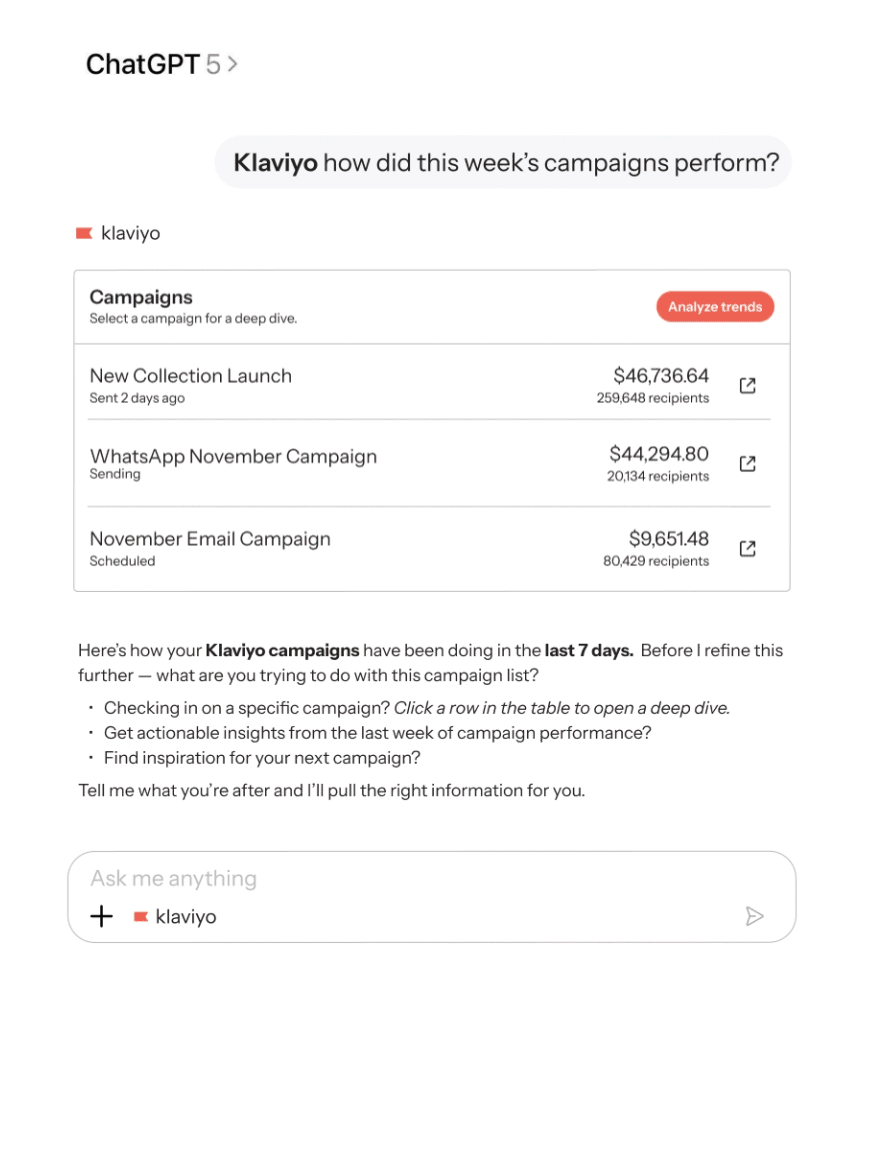Click the user's question bubble
The width and height of the screenshot is (876, 1150).
click(503, 162)
